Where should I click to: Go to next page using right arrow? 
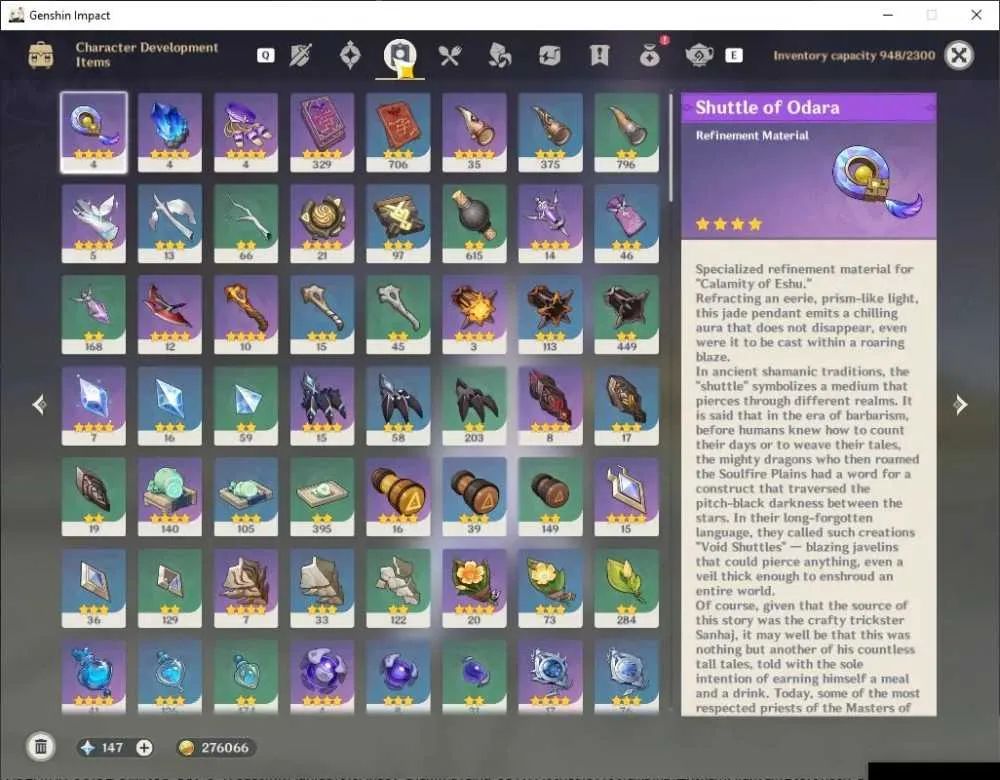point(960,404)
